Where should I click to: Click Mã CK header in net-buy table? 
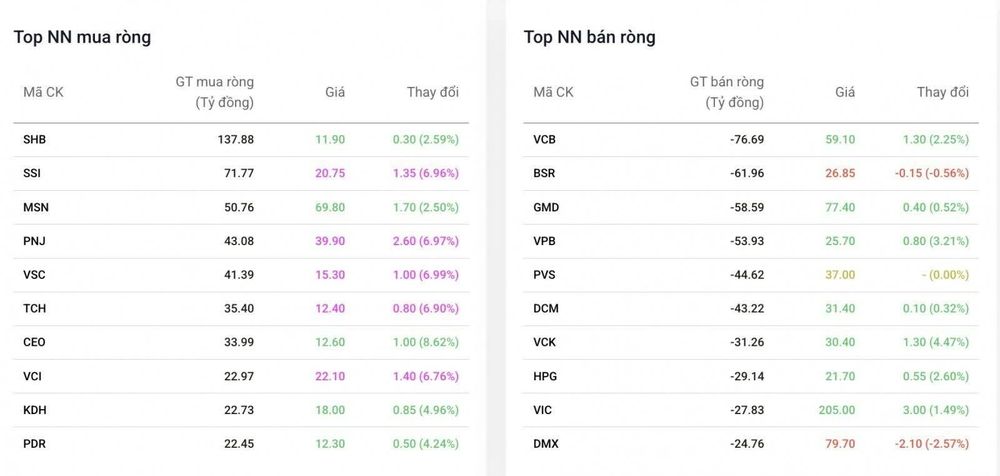click(x=43, y=92)
